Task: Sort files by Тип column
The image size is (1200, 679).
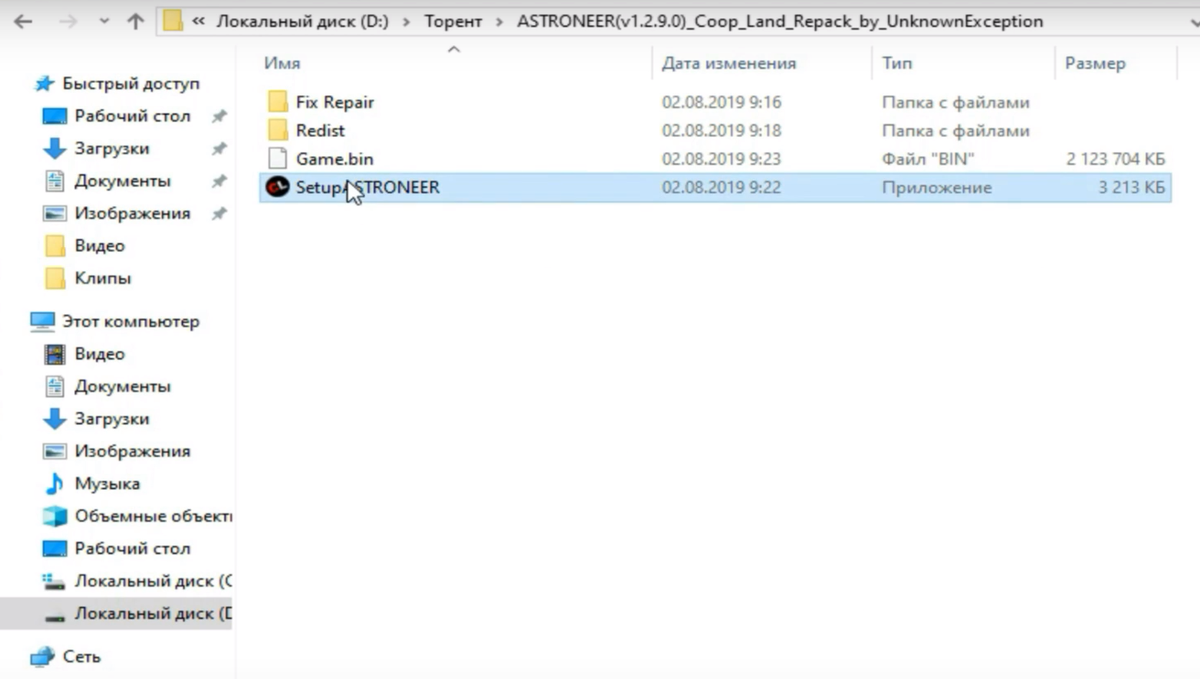Action: [x=897, y=63]
